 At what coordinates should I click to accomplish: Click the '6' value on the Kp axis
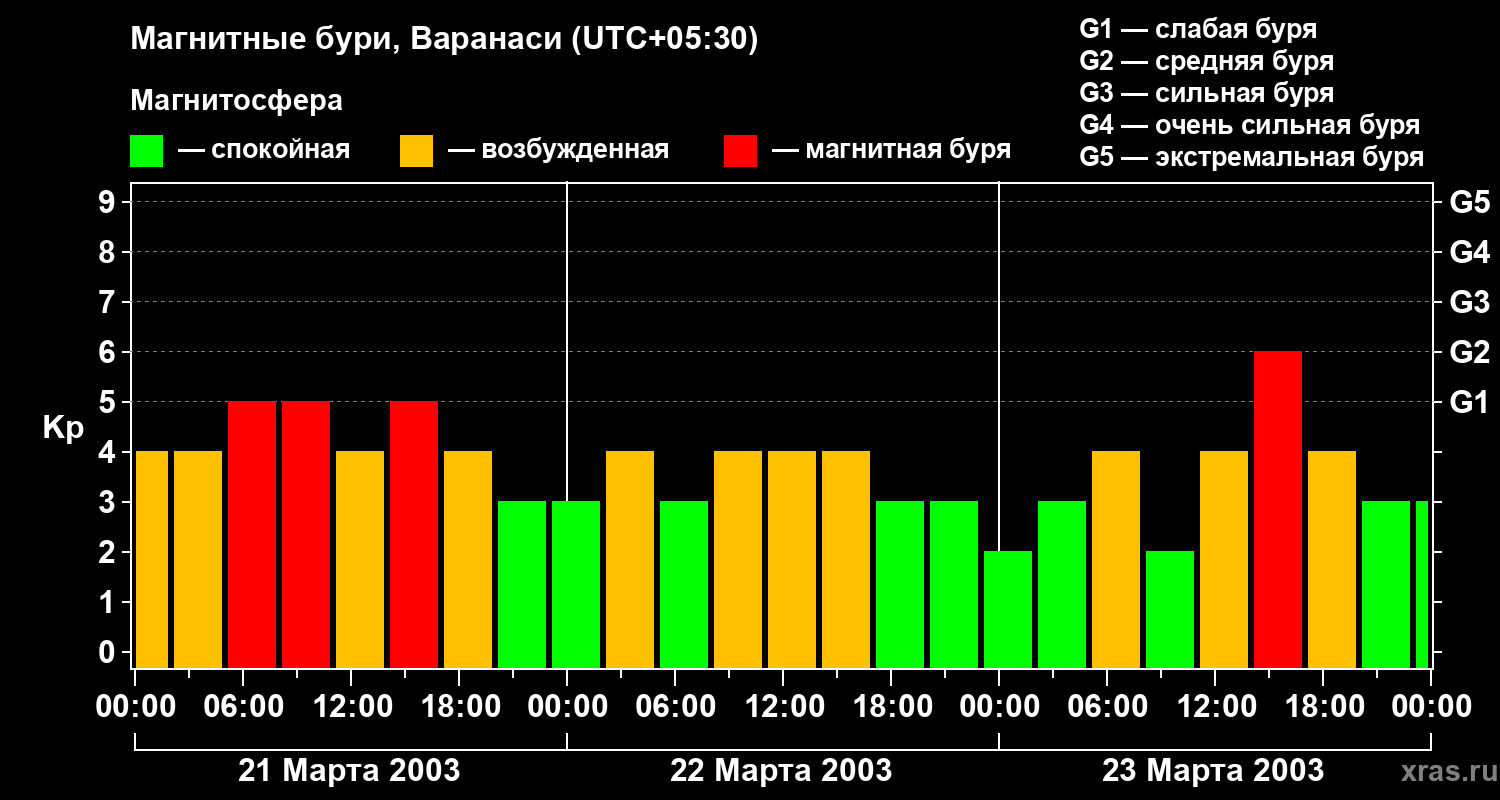tap(109, 352)
